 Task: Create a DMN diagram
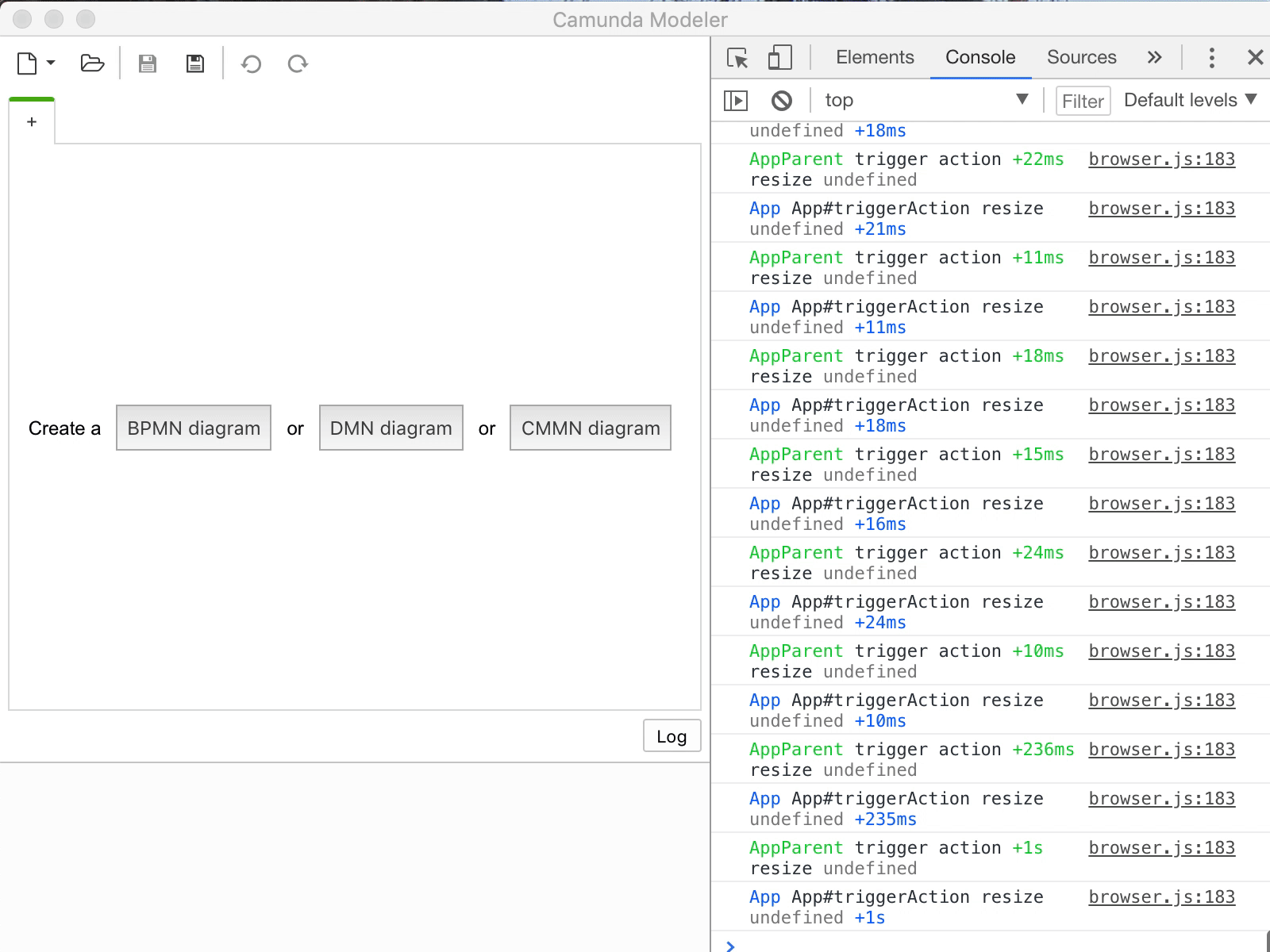pos(391,428)
